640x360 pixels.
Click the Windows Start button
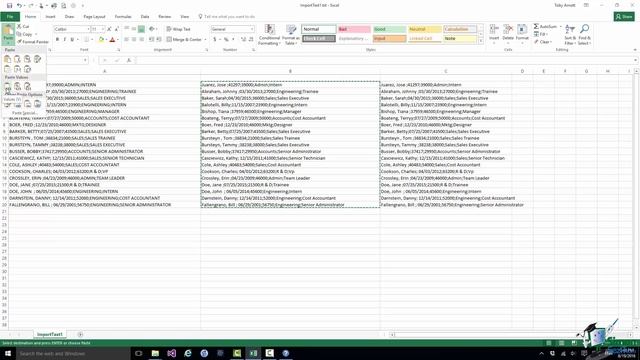[8, 353]
